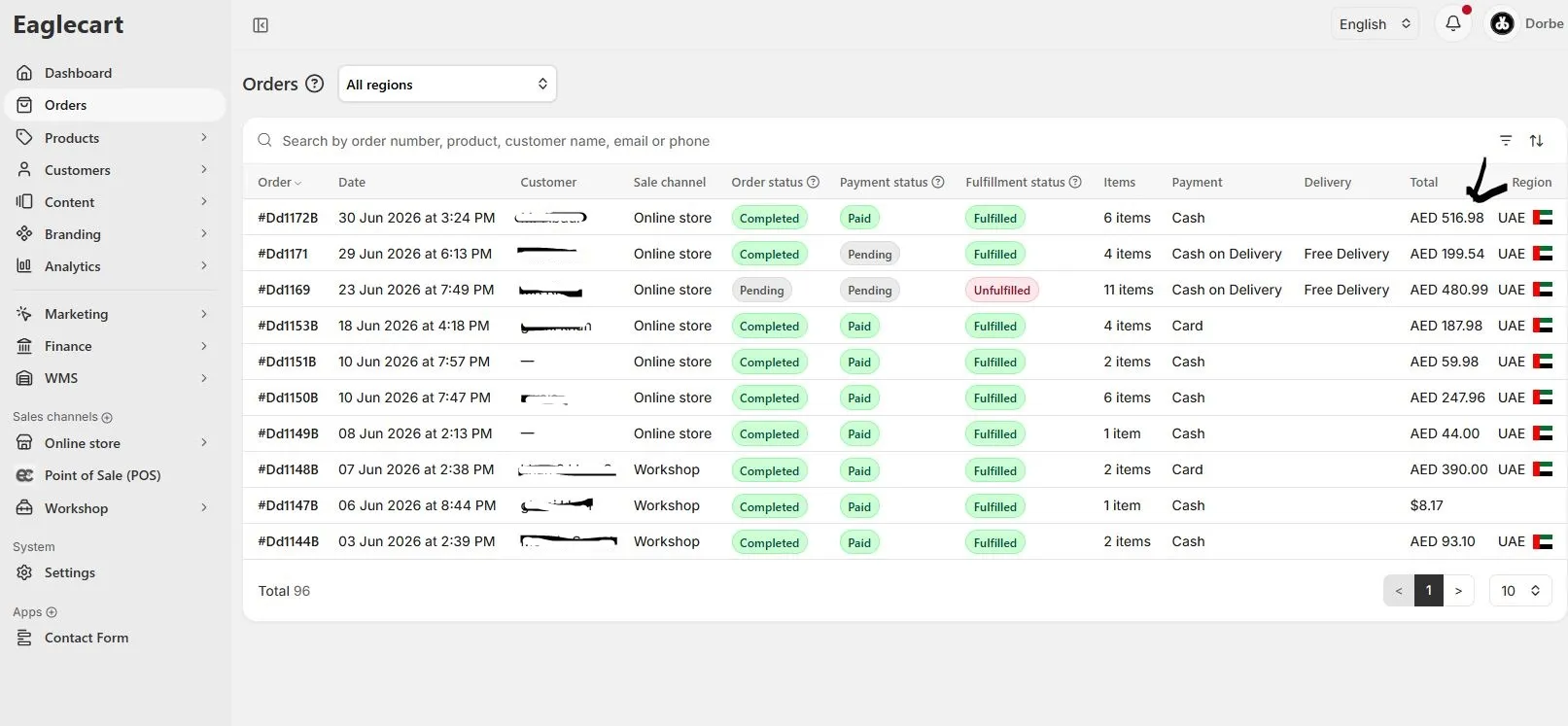The height and width of the screenshot is (726, 1568).
Task: Expand the Content submenu chevron
Action: click(x=204, y=202)
